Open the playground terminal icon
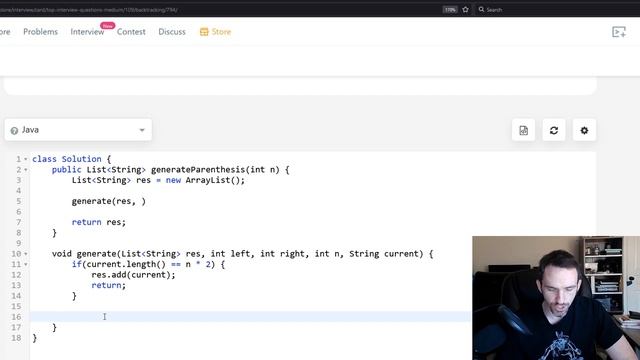The width and height of the screenshot is (640, 360). click(x=619, y=32)
